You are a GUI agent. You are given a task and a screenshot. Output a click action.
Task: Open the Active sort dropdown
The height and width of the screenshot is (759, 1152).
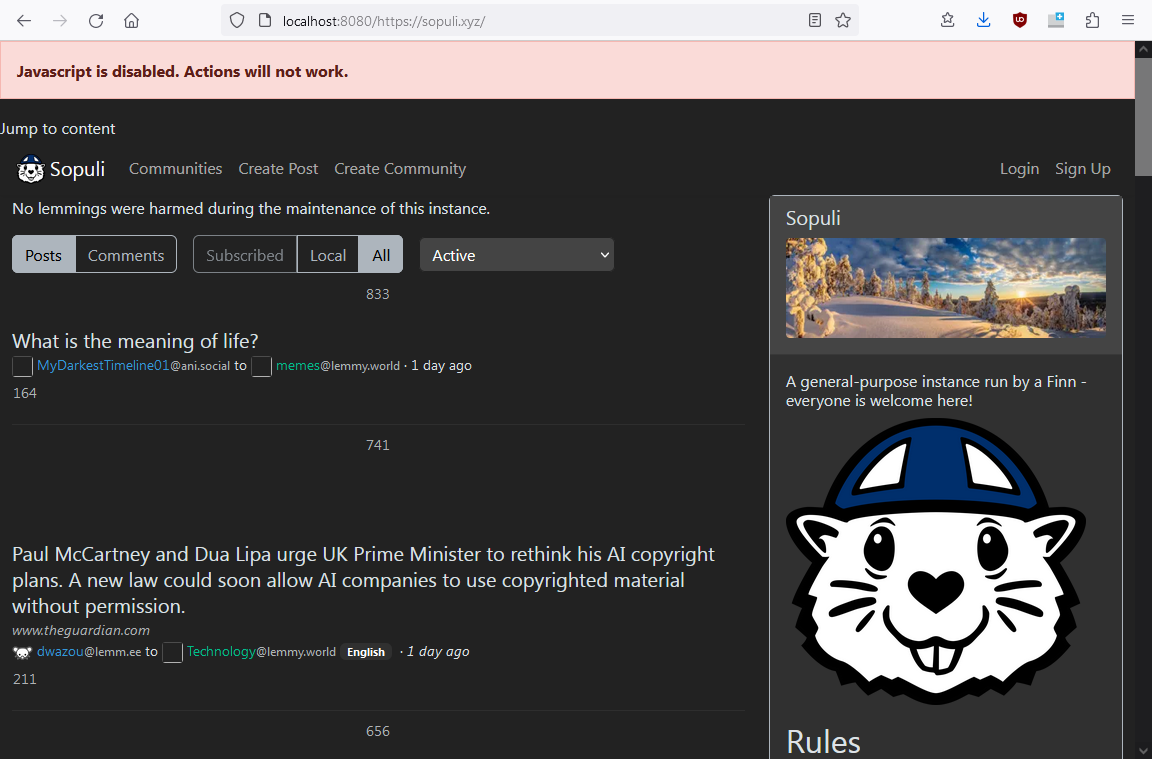pyautogui.click(x=516, y=255)
